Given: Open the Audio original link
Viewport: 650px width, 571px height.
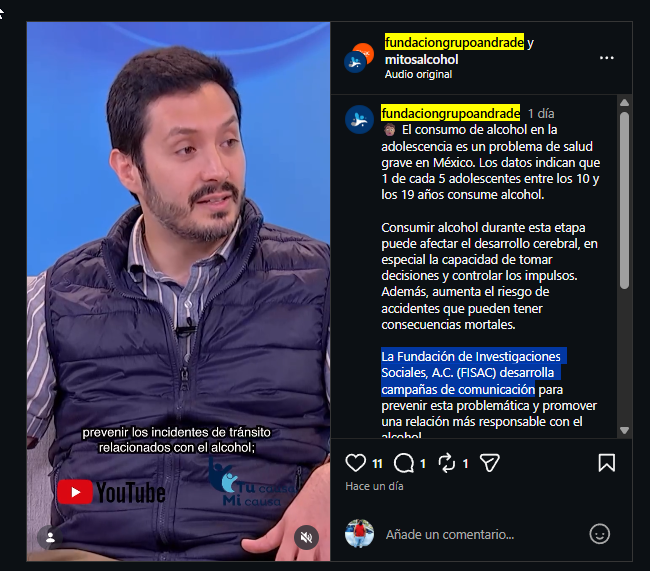Looking at the screenshot, I should pos(418,74).
